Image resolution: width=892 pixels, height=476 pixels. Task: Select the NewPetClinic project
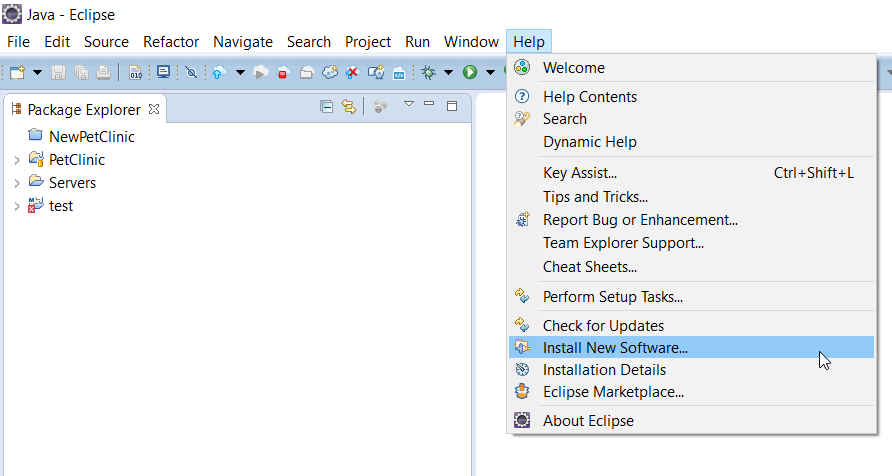[x=92, y=136]
